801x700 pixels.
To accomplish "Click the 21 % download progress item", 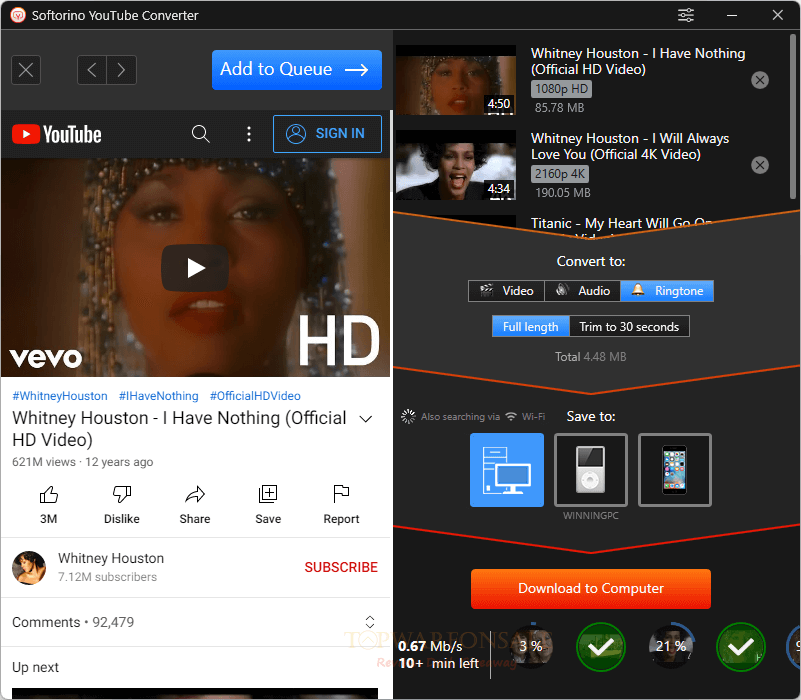I will [x=671, y=646].
